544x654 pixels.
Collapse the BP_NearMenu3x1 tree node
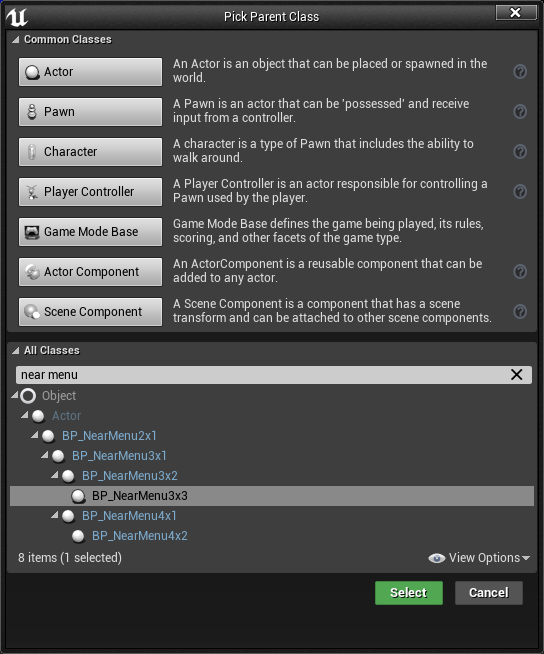(x=45, y=455)
